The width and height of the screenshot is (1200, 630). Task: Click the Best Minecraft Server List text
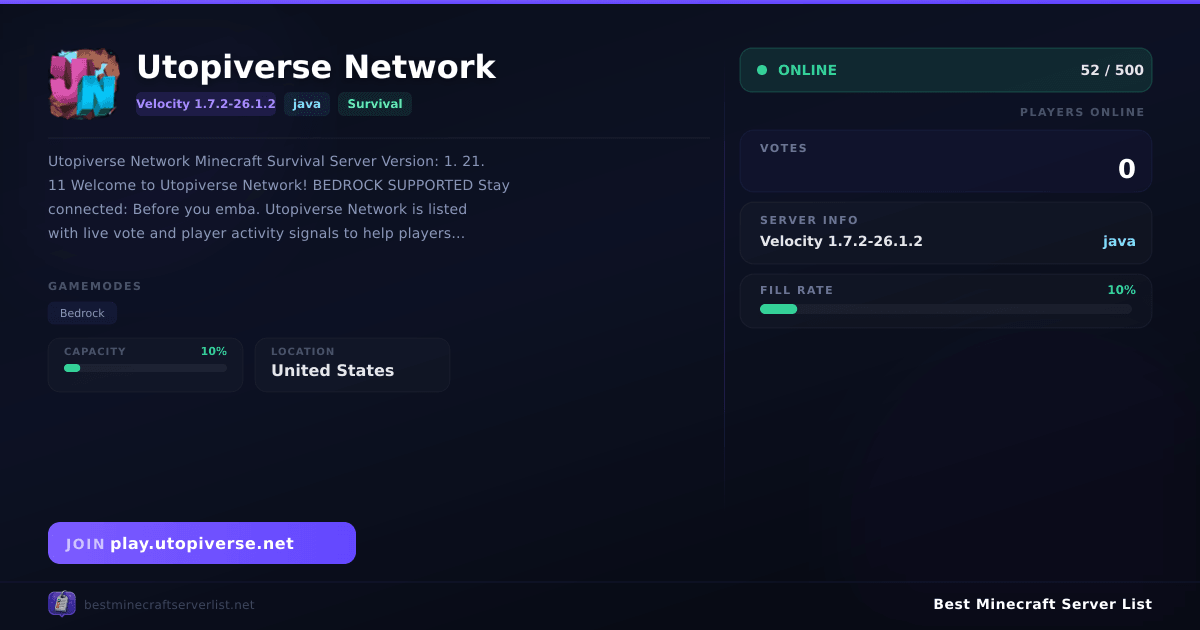click(x=1042, y=604)
